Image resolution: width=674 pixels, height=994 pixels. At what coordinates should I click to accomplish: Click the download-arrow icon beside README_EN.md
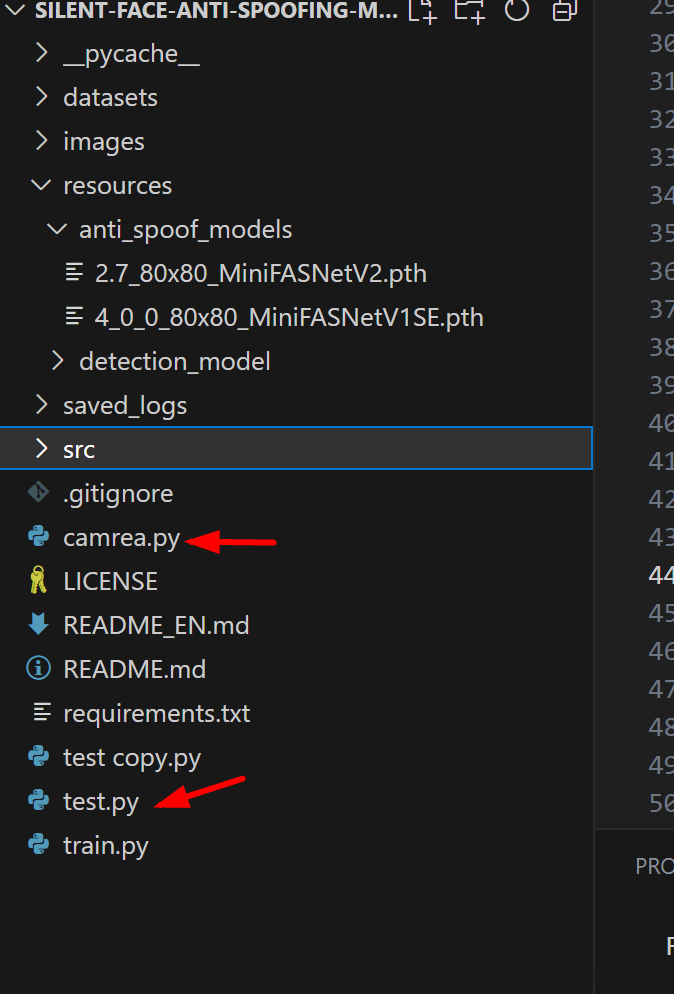tap(39, 625)
